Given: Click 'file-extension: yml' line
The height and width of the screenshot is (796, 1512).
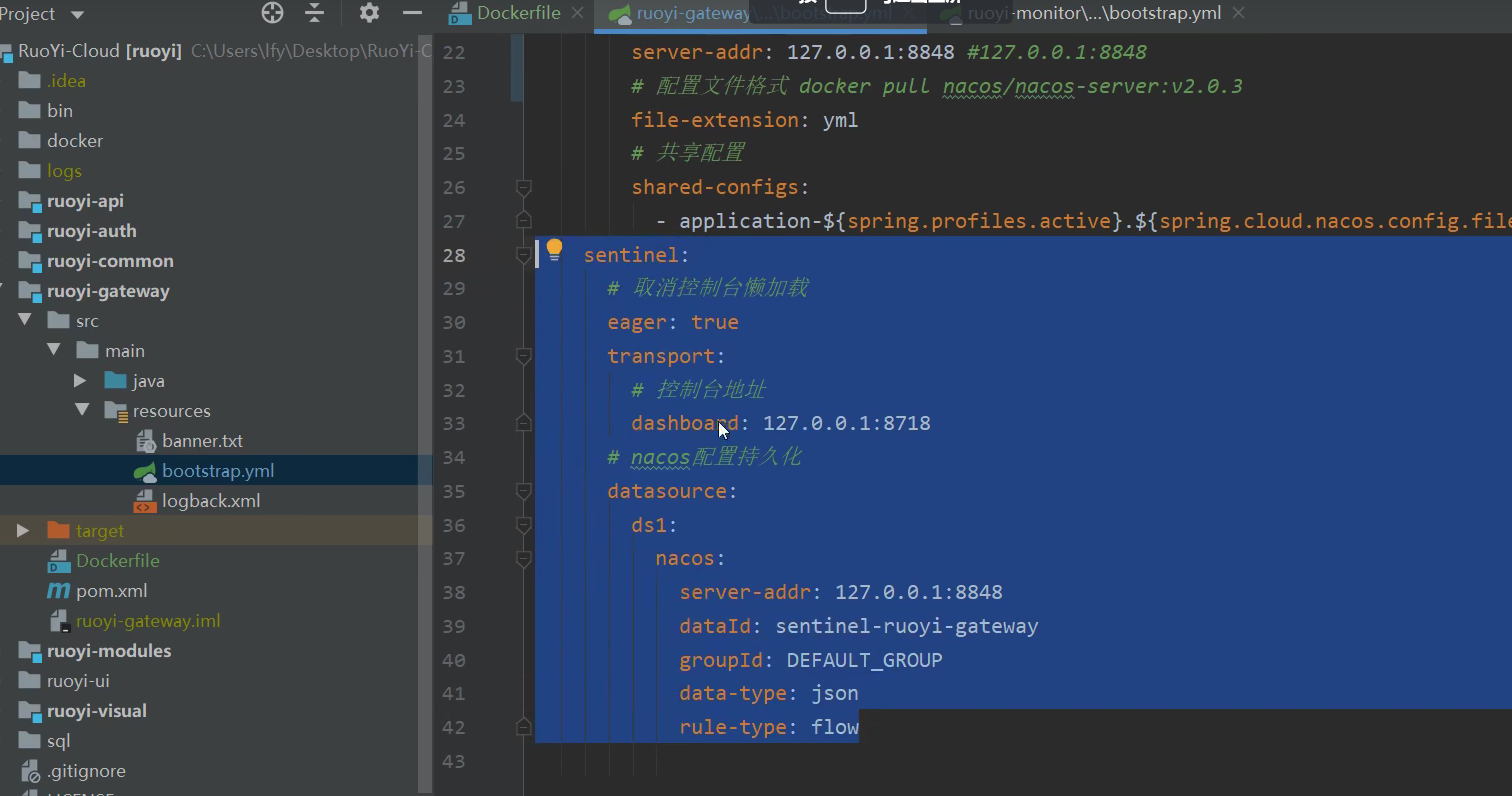Looking at the screenshot, I should coord(745,120).
